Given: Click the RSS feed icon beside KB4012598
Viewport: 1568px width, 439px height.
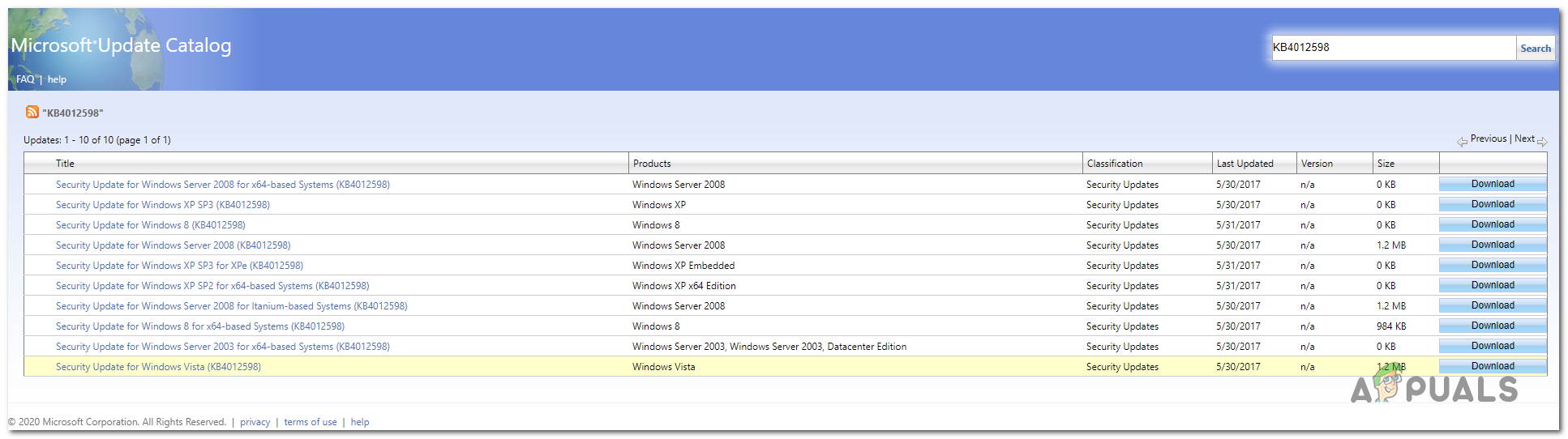Looking at the screenshot, I should (32, 113).
